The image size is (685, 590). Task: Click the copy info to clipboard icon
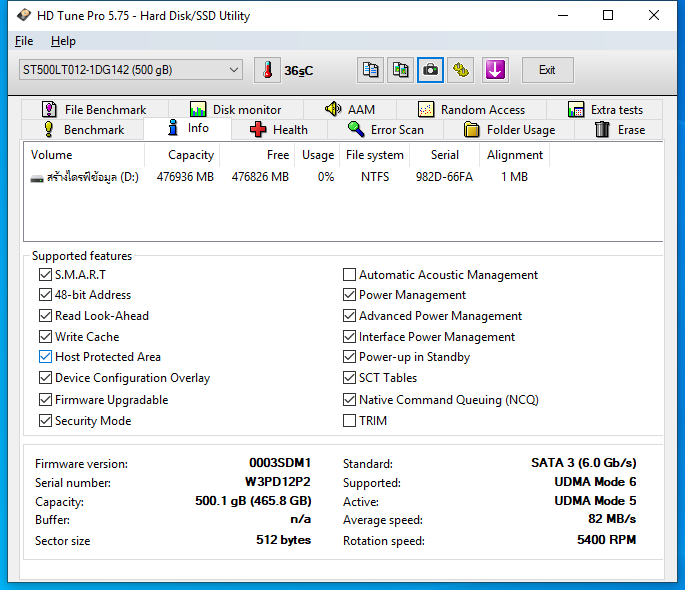(x=371, y=70)
